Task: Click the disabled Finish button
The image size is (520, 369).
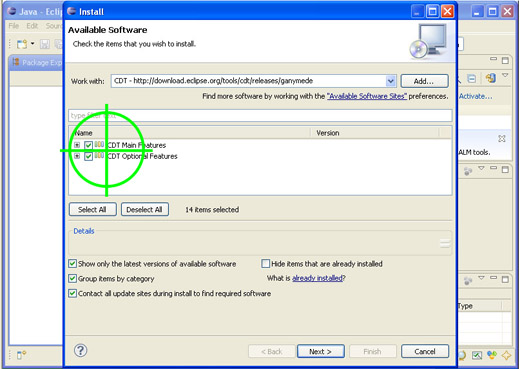Action: (372, 351)
